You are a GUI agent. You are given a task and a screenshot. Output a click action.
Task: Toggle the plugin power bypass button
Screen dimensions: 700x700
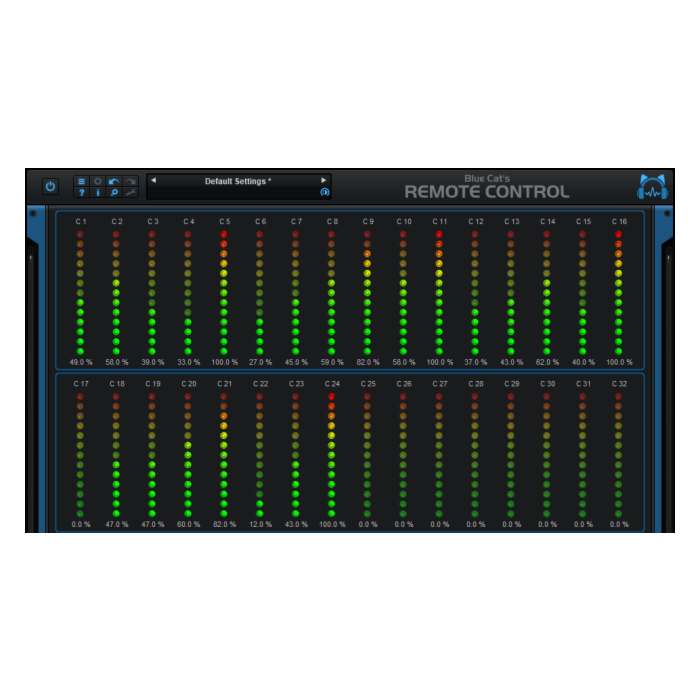coord(50,186)
